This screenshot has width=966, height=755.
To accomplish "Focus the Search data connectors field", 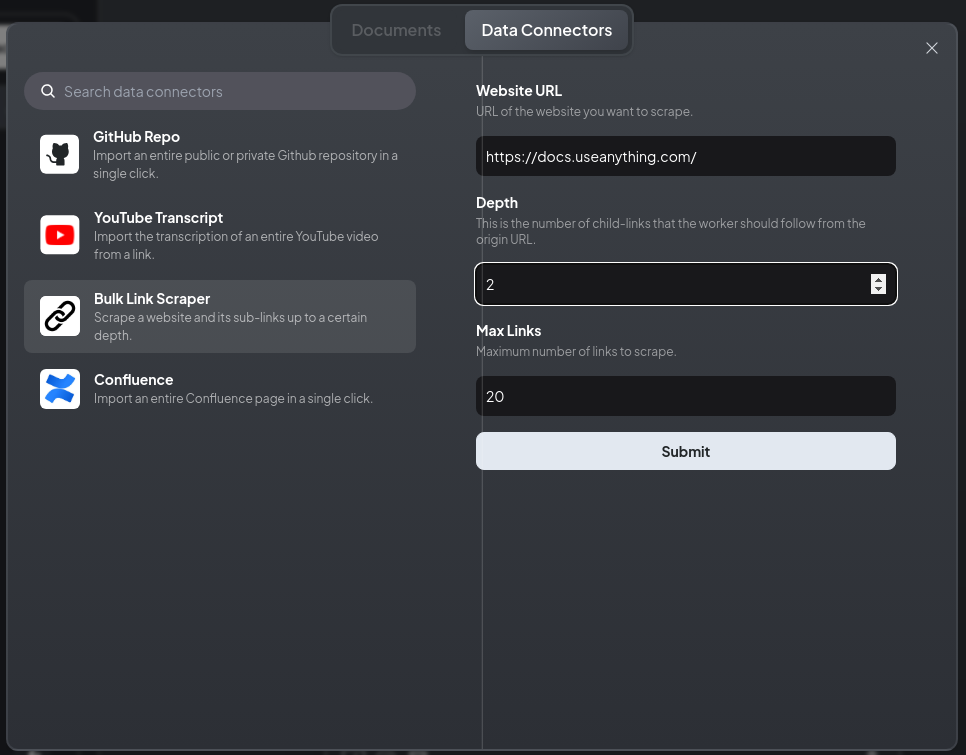I will tap(220, 91).
